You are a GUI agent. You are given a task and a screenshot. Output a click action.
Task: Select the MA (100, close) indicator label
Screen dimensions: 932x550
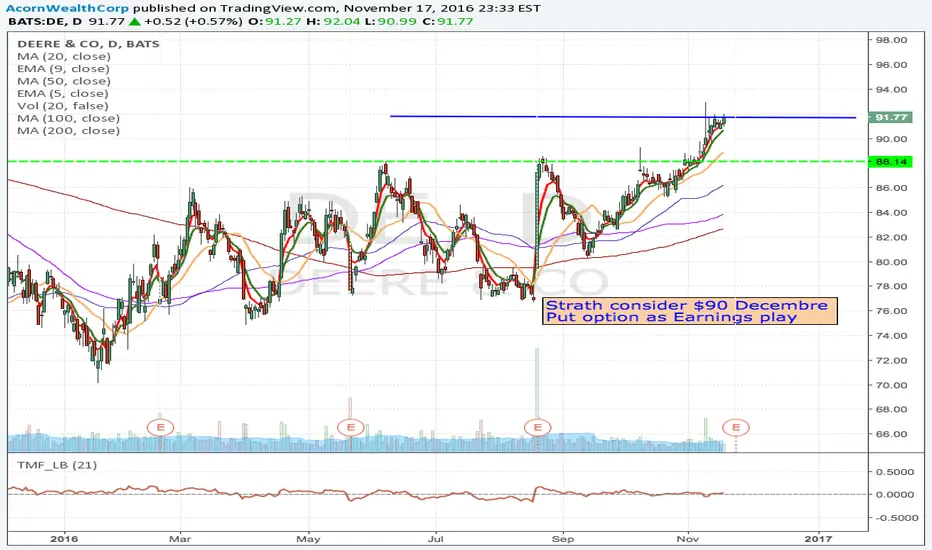click(68, 118)
